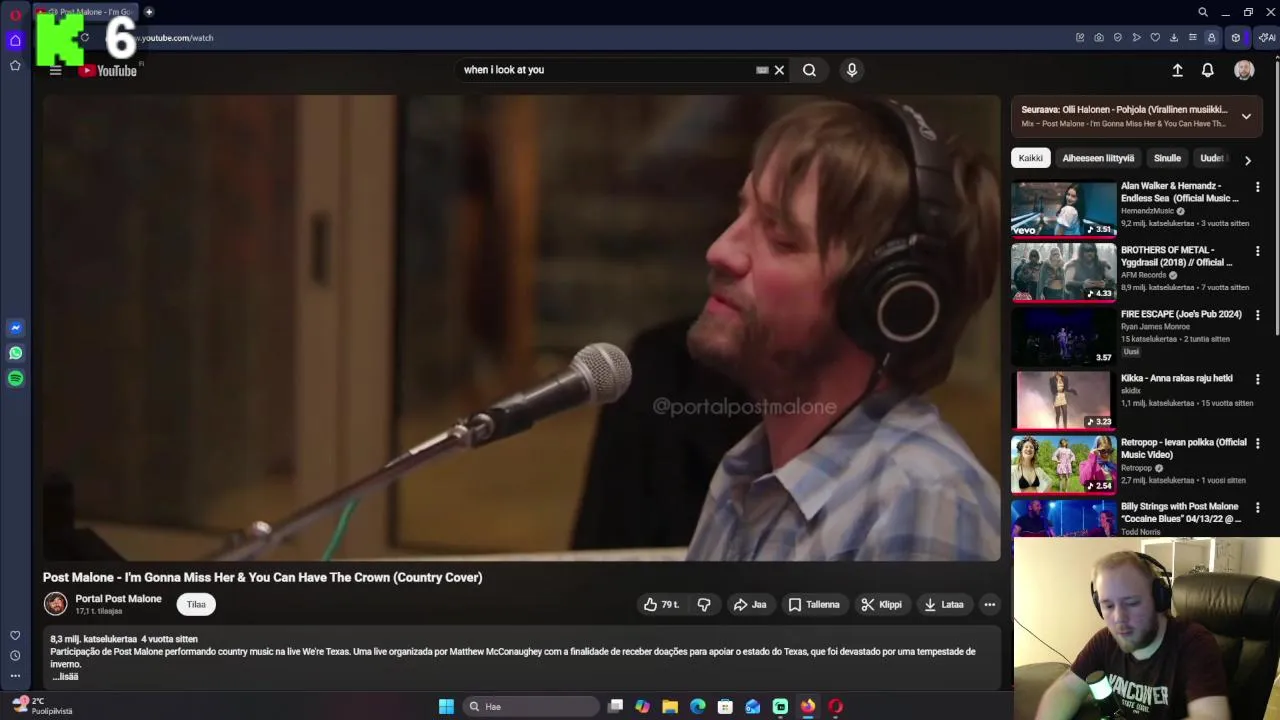
Task: Open Opera tab search magnifier icon
Action: click(1203, 12)
